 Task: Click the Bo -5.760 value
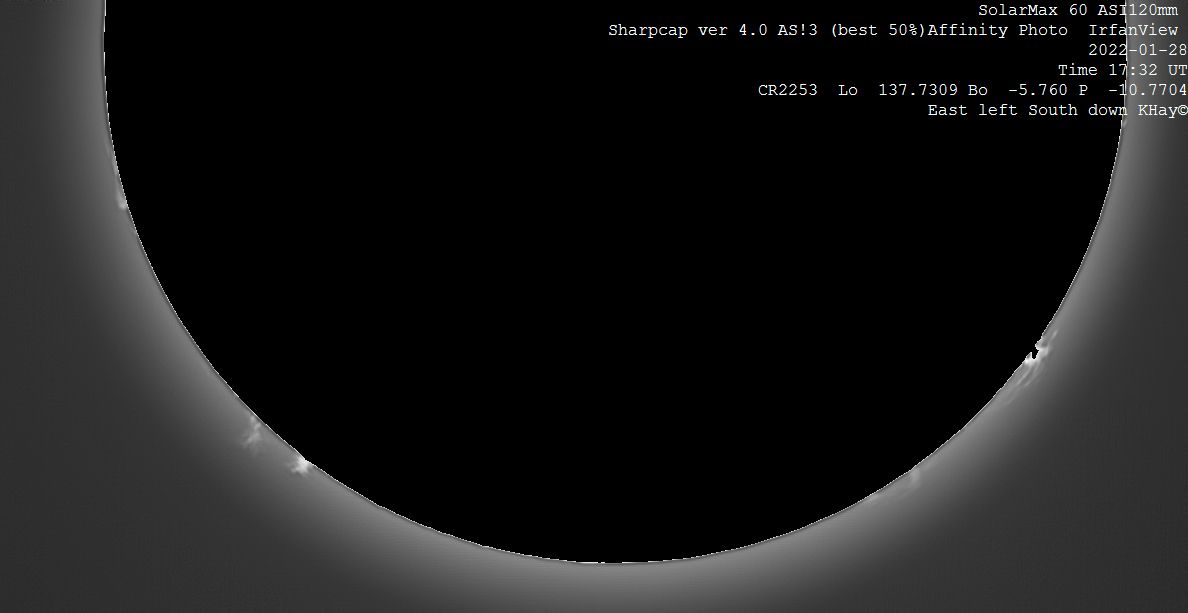(1014, 90)
